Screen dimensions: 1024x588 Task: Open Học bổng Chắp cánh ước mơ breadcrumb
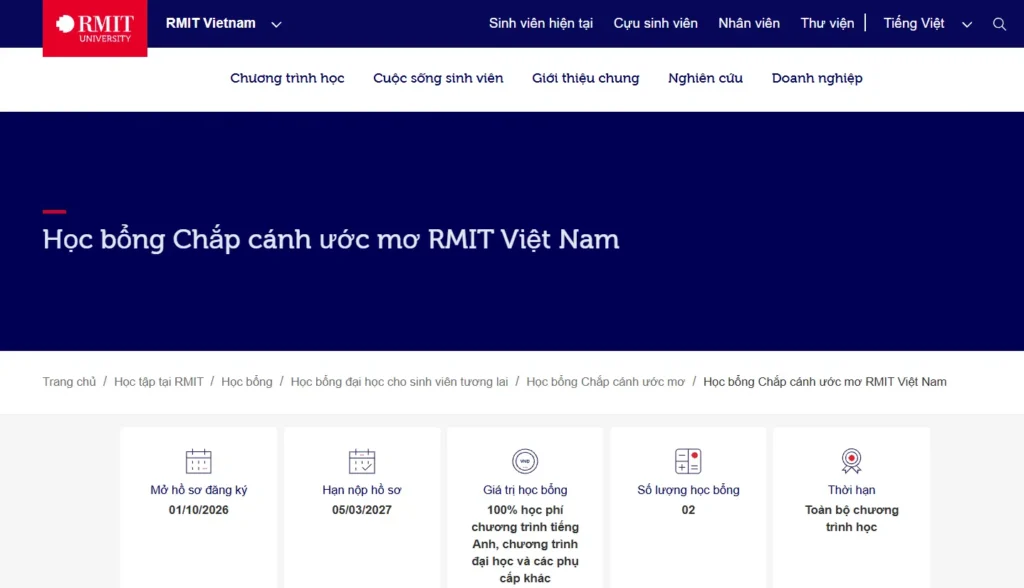pos(605,382)
